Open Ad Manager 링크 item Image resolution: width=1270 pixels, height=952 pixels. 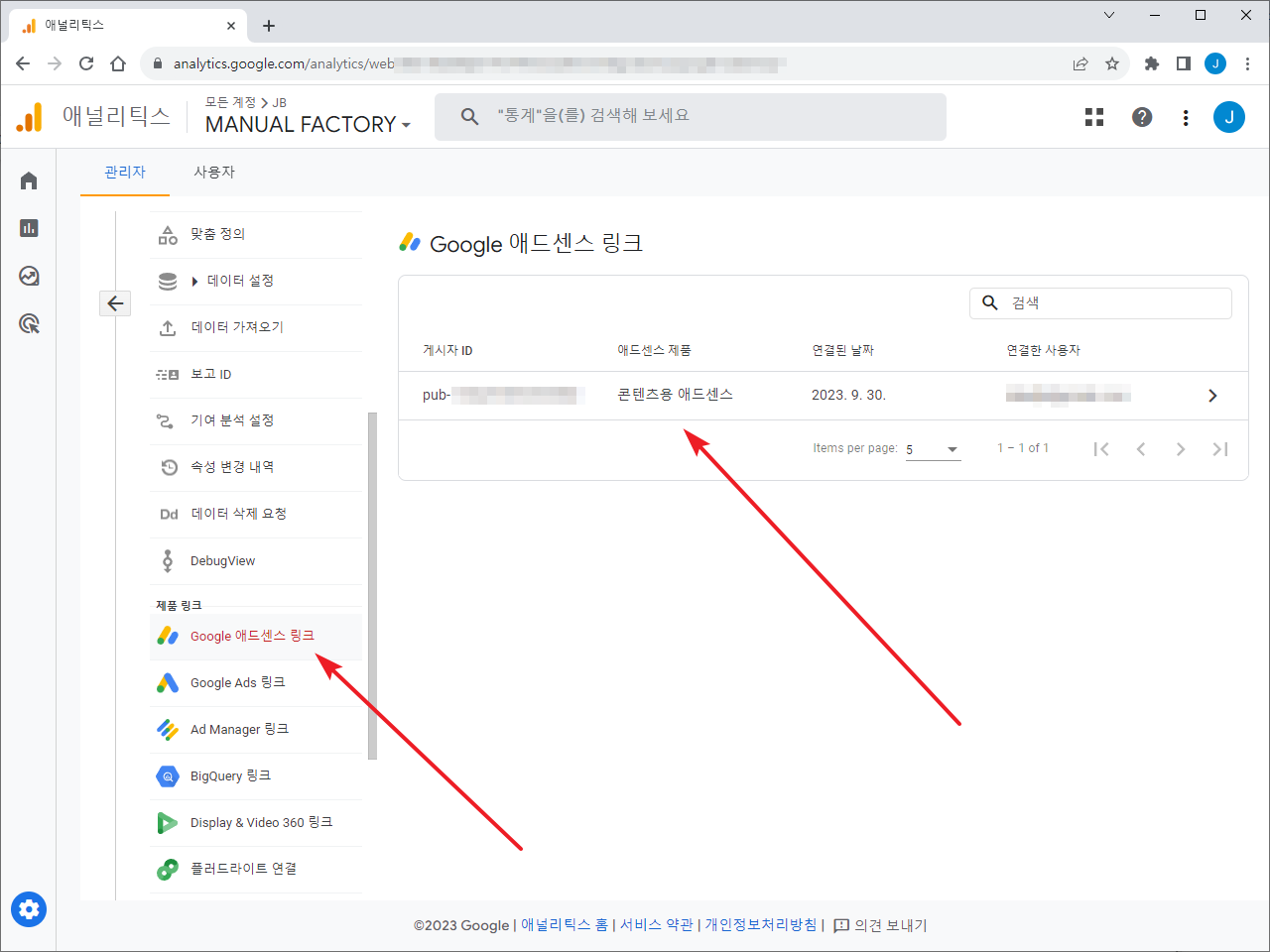(256, 729)
